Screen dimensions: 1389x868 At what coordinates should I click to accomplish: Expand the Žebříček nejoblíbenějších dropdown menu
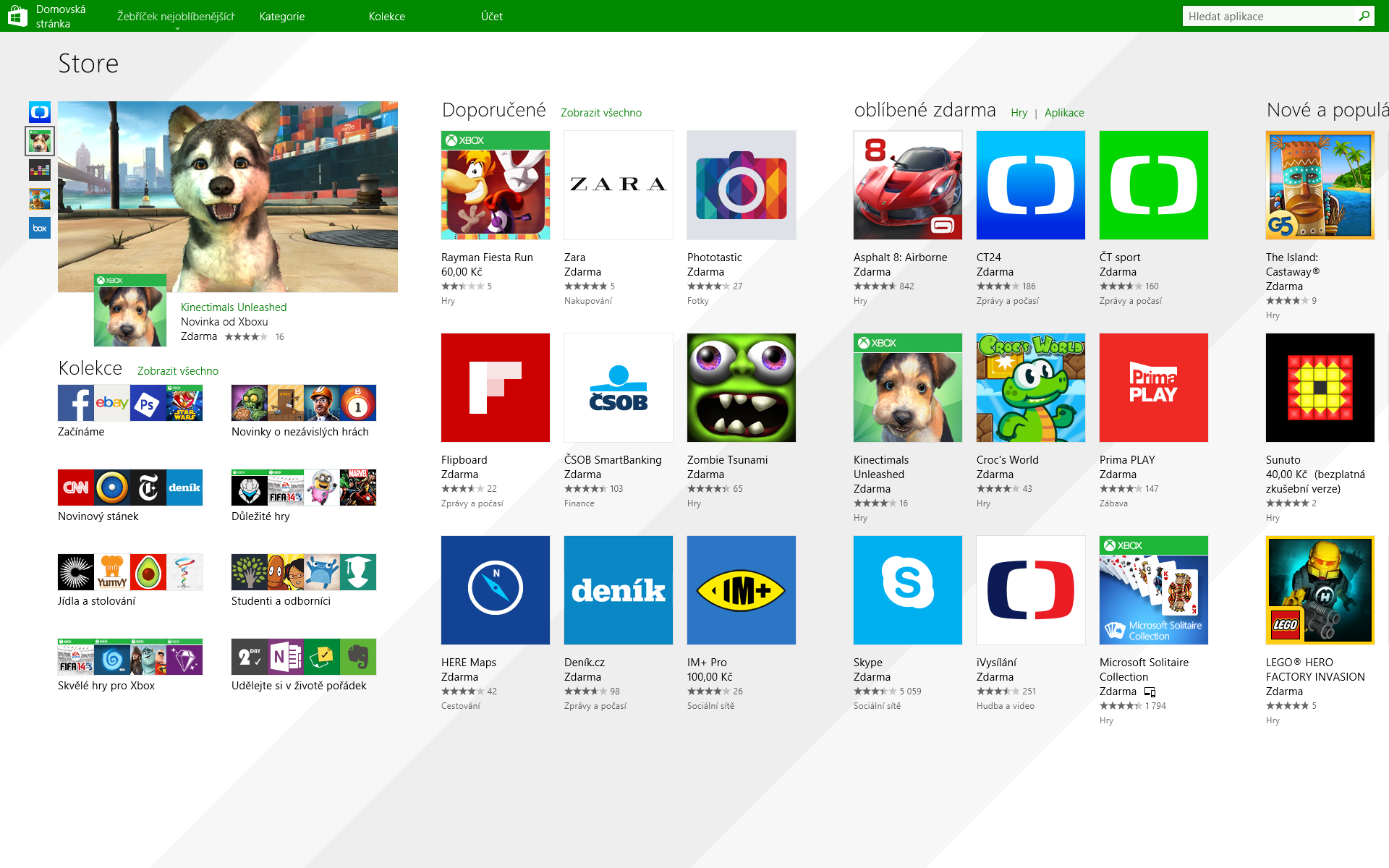[176, 17]
